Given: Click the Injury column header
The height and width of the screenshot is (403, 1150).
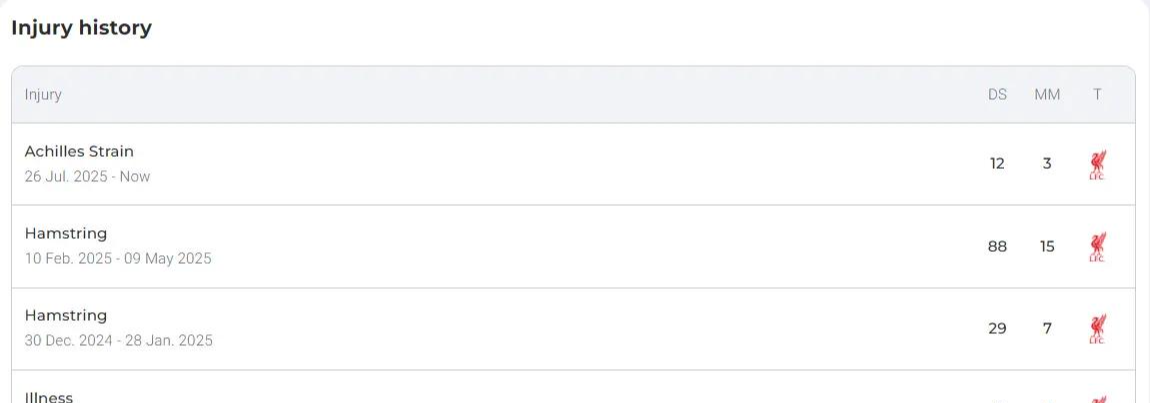Looking at the screenshot, I should 43,95.
